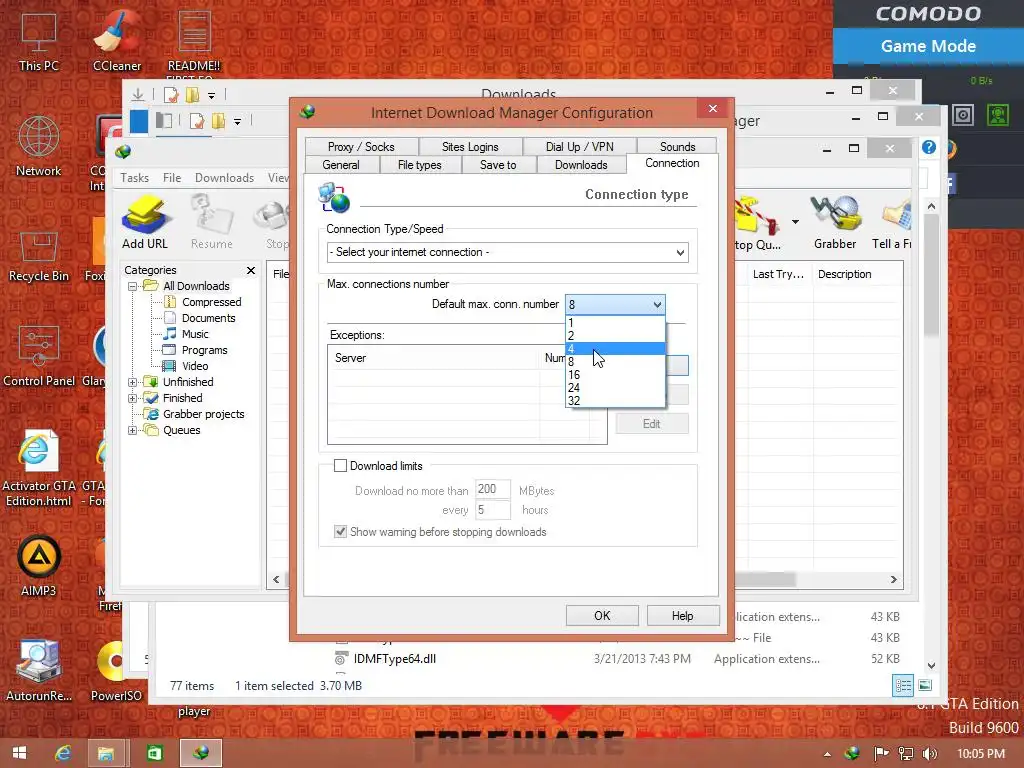
Task: Open CCleaner desktop icon
Action: point(116,42)
